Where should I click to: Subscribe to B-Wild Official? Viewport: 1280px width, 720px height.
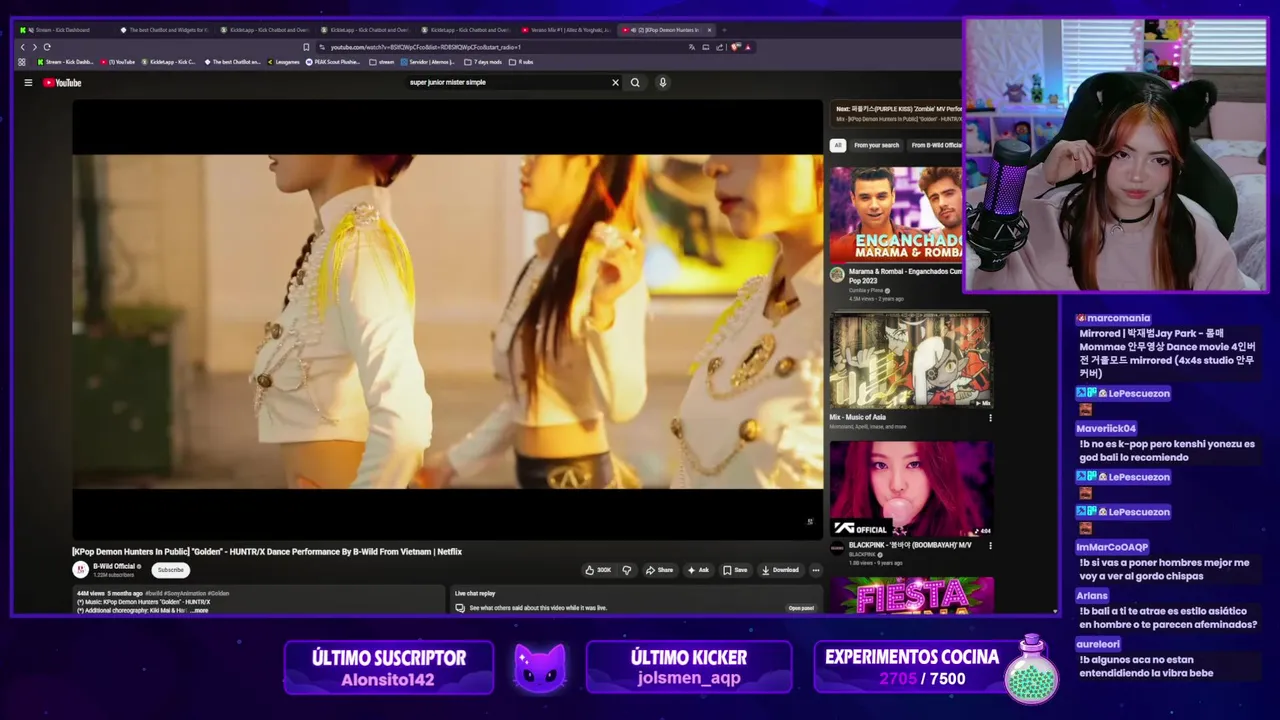[171, 570]
